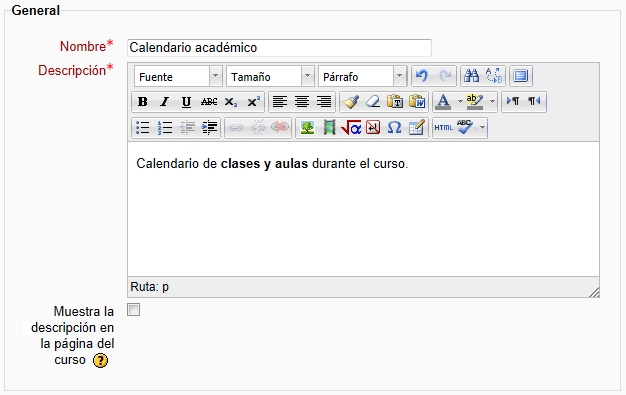Insert an image with tree icon
This screenshot has height=395, width=626.
(x=307, y=128)
